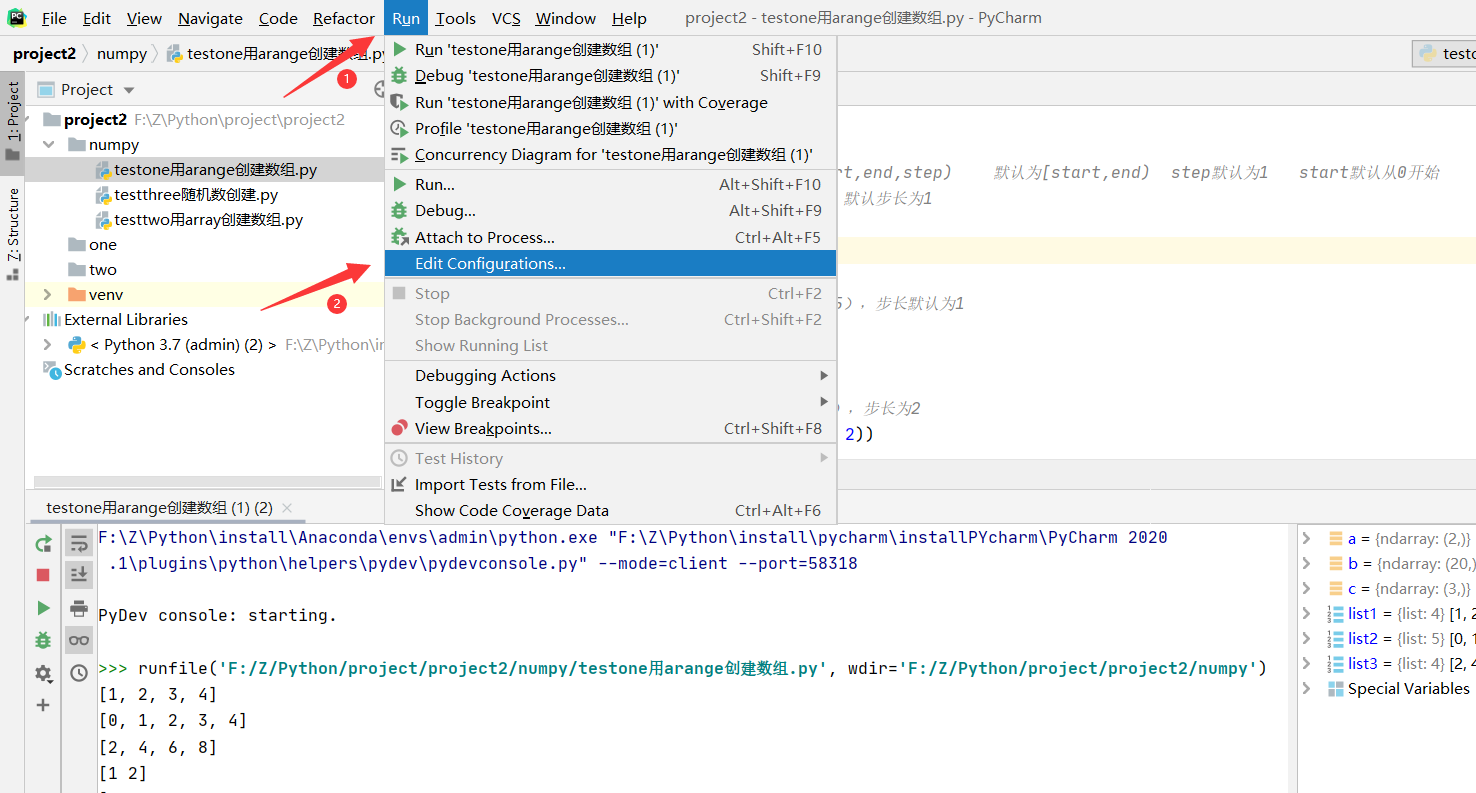
Task: Open console settings gear
Action: [43, 674]
